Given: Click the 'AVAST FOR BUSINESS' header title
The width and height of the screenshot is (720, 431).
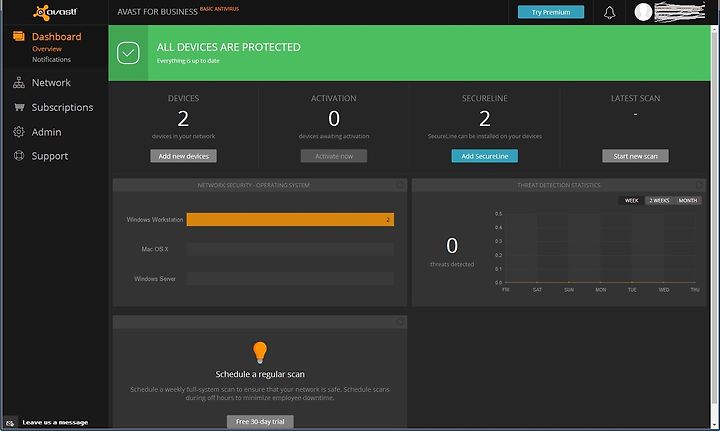Looking at the screenshot, I should (x=158, y=12).
